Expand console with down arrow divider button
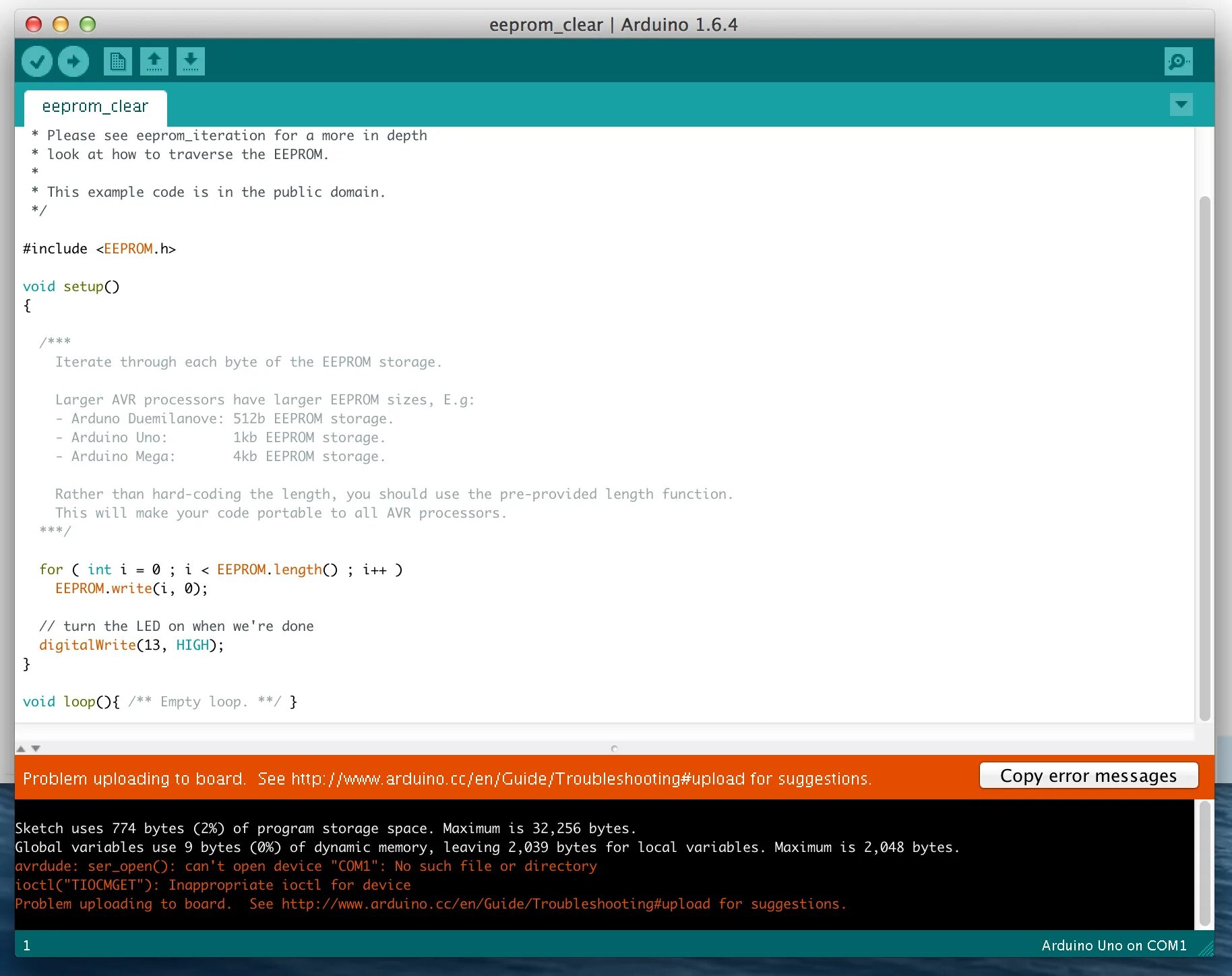Screen dimensions: 1232x976 coord(36,748)
